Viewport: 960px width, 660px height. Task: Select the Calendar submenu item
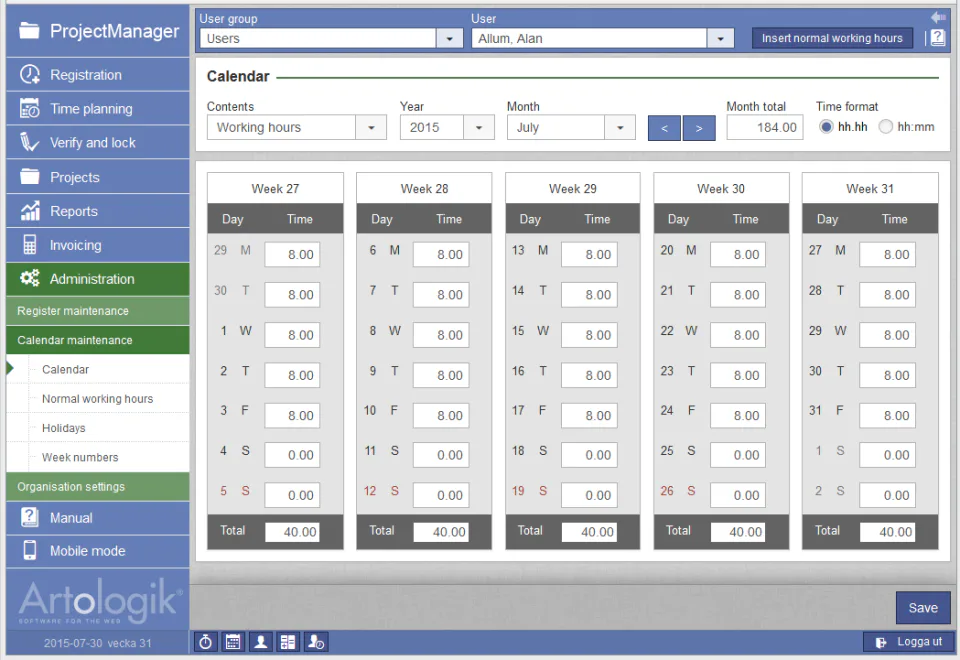coord(66,369)
